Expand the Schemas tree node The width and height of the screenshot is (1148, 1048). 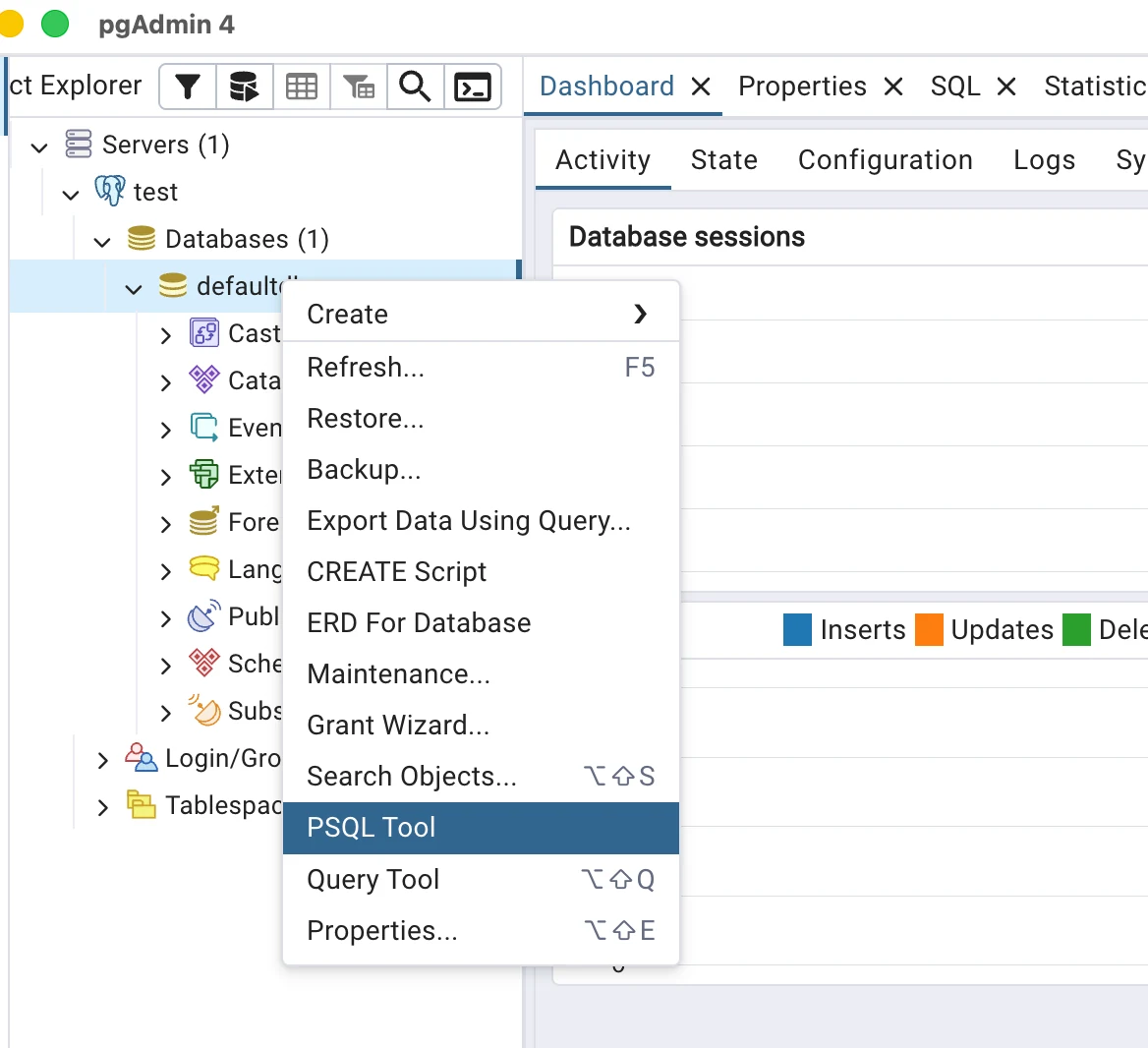point(165,666)
